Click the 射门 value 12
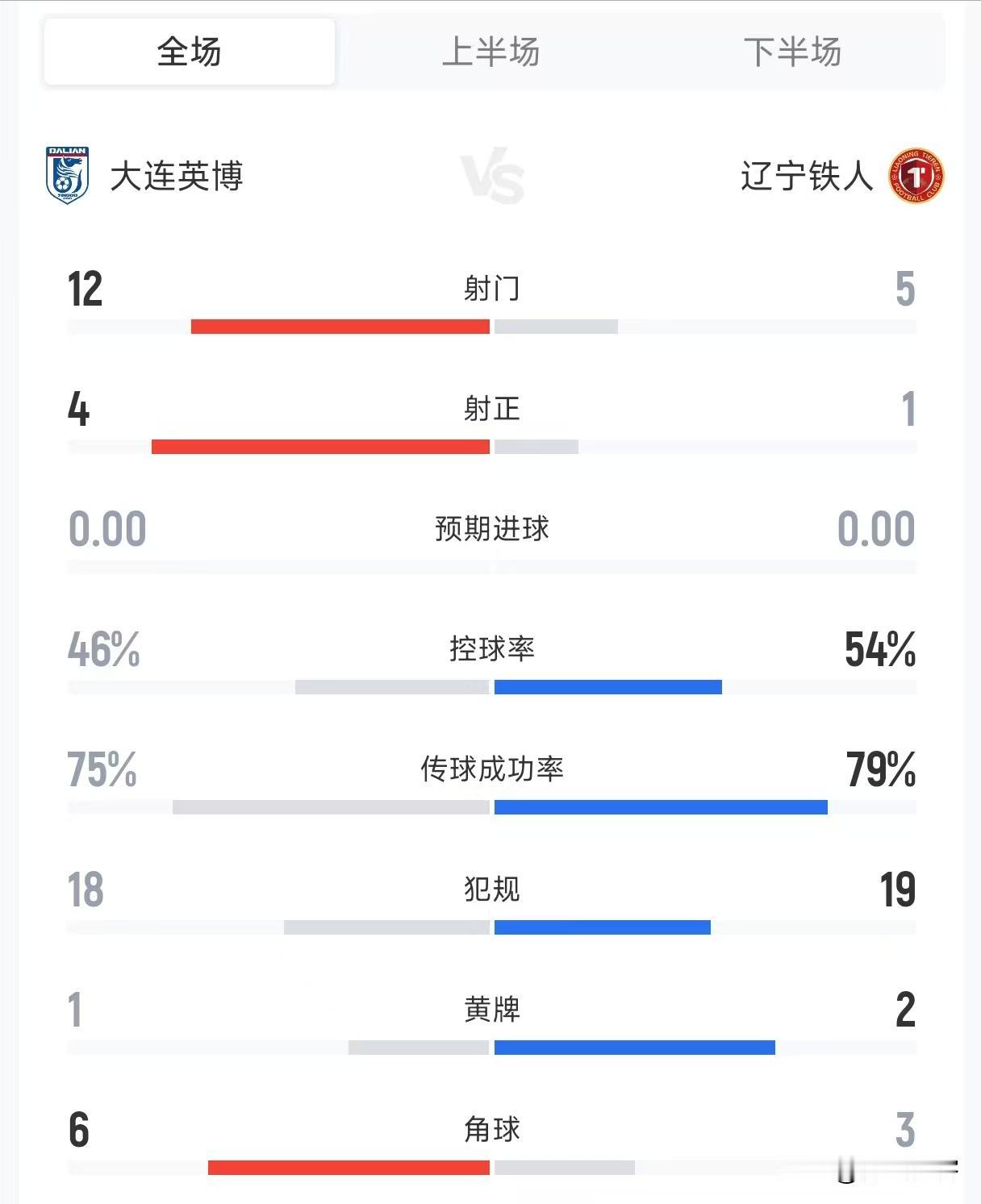 86,289
